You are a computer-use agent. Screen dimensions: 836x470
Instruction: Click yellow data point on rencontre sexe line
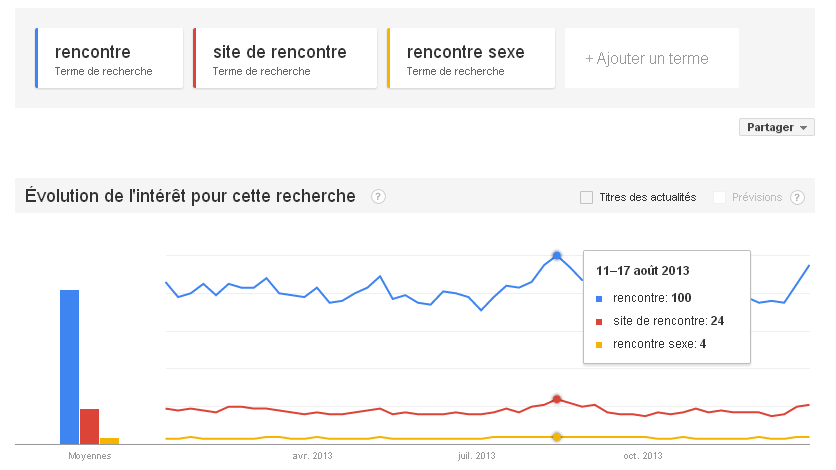[x=557, y=436]
